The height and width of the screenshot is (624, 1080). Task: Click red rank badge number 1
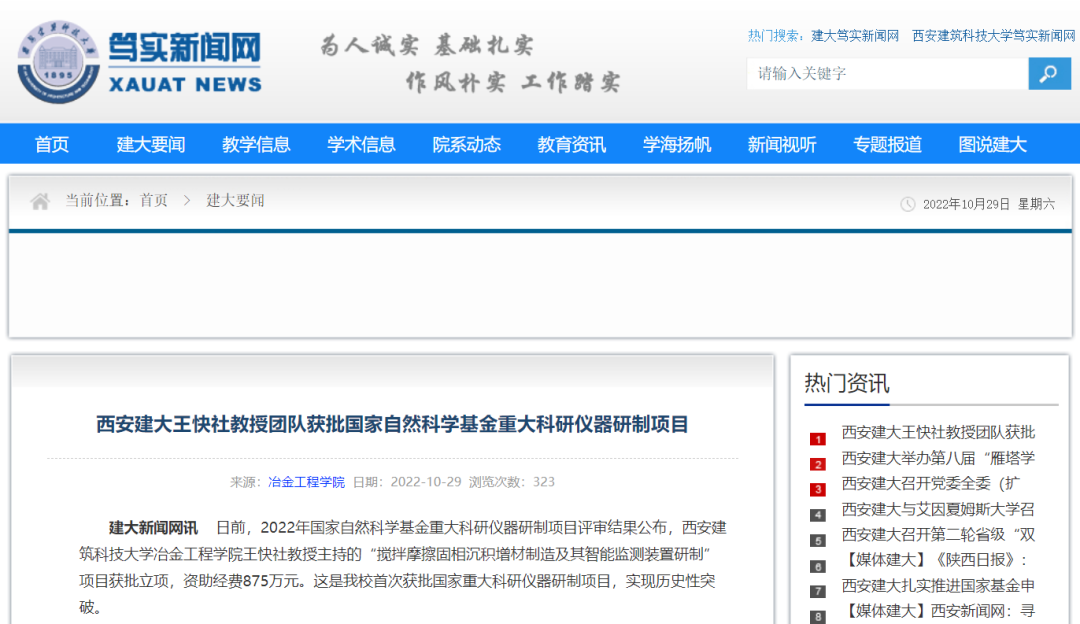tap(818, 439)
